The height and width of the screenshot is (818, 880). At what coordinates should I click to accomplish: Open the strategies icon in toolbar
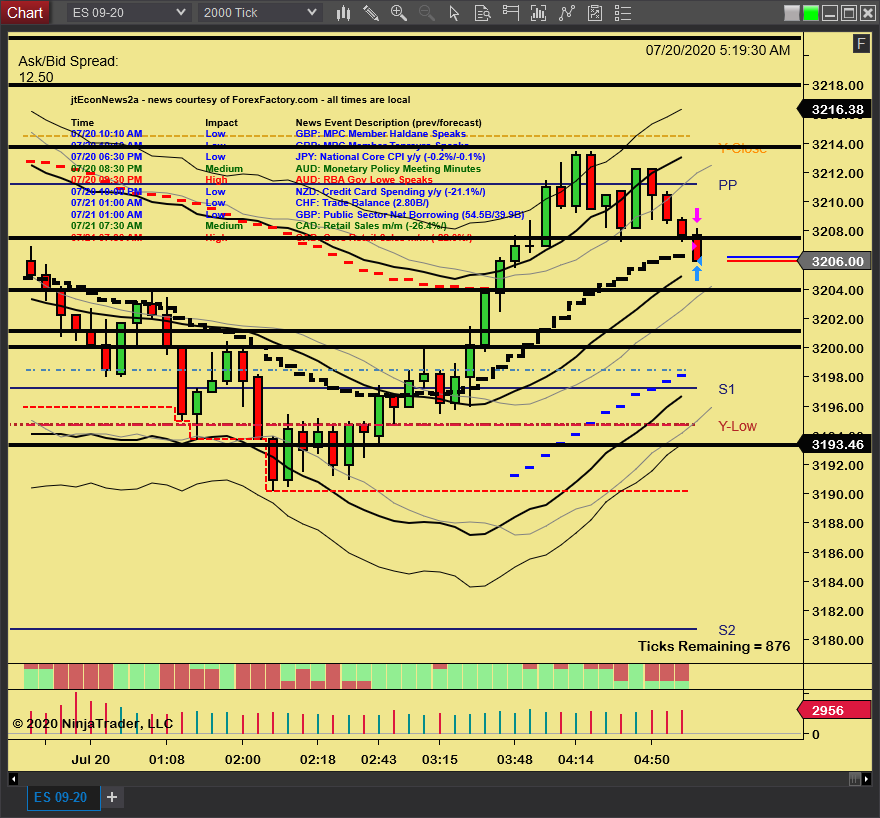point(595,13)
